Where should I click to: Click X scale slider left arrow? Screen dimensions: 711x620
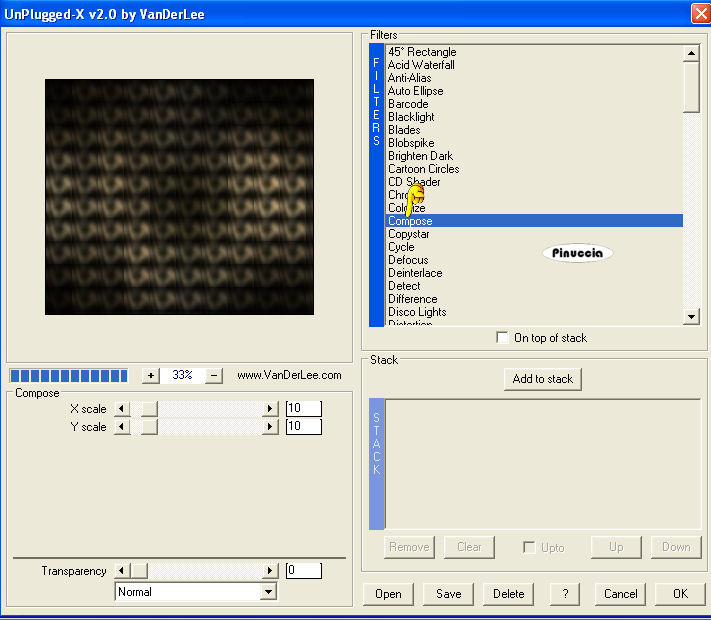123,409
